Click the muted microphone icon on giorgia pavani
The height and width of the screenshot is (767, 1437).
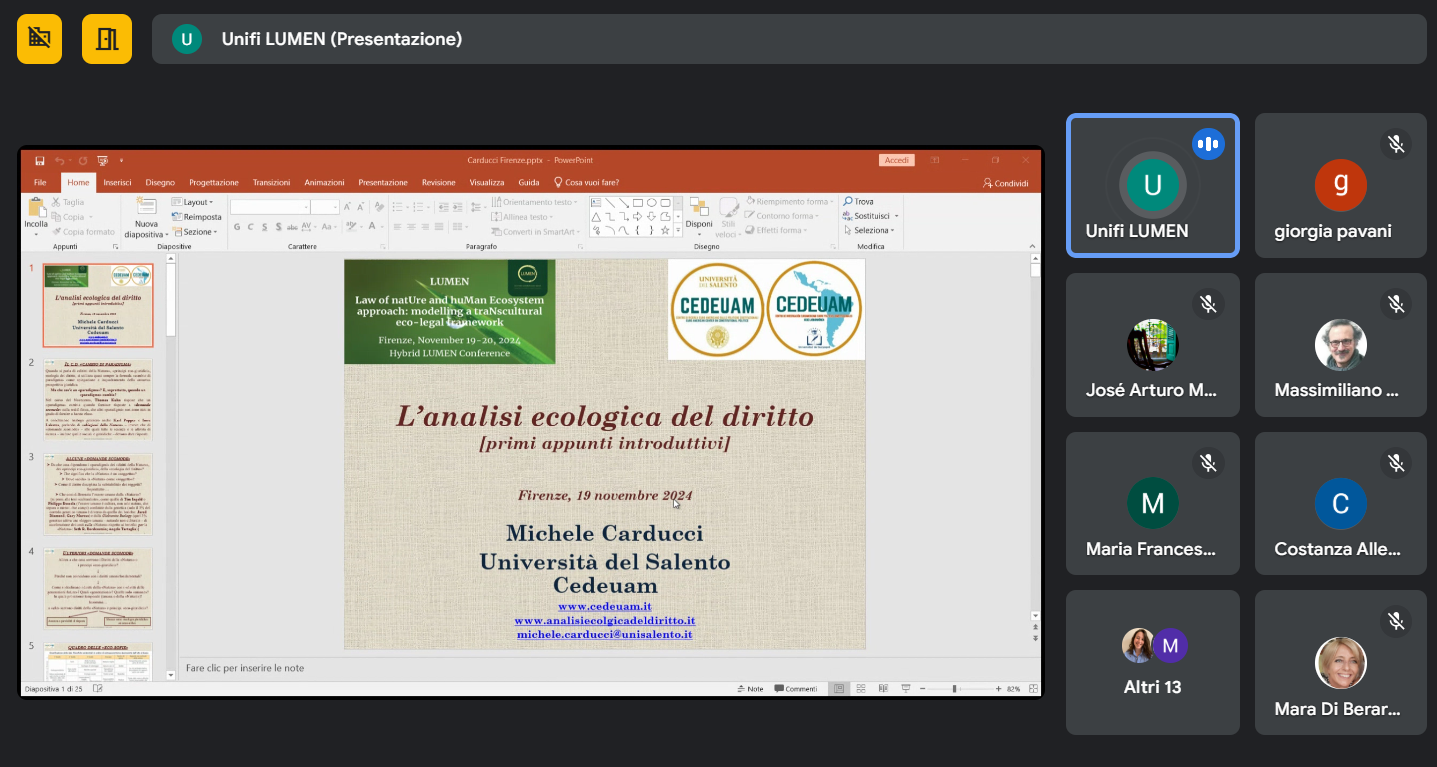[1396, 145]
